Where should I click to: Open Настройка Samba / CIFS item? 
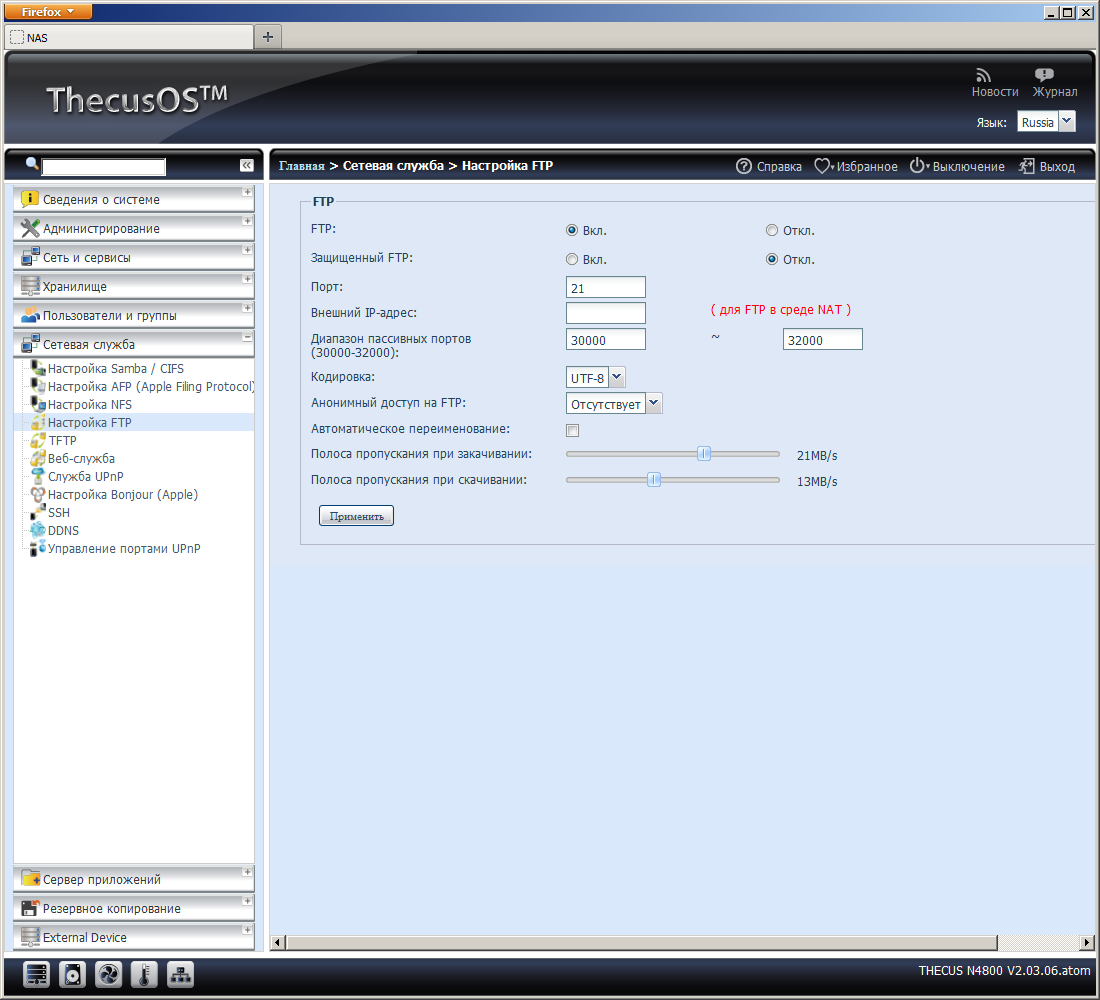tap(116, 368)
